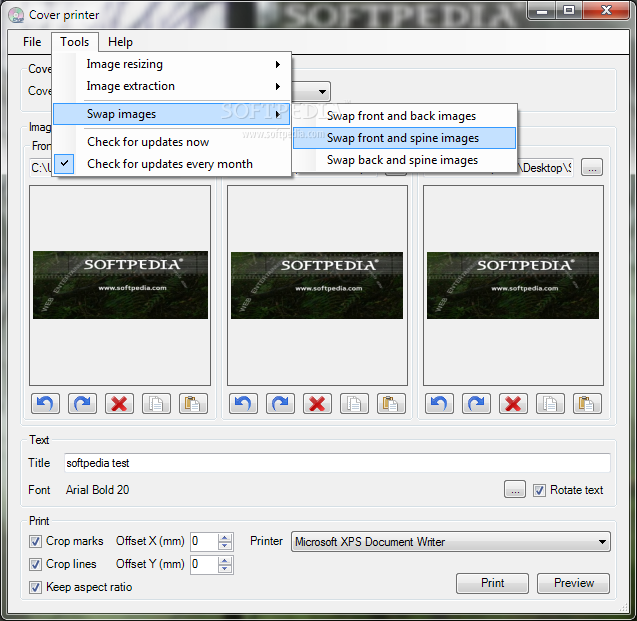Viewport: 637px width, 621px height.
Task: Click the Preview button
Action: tap(574, 583)
